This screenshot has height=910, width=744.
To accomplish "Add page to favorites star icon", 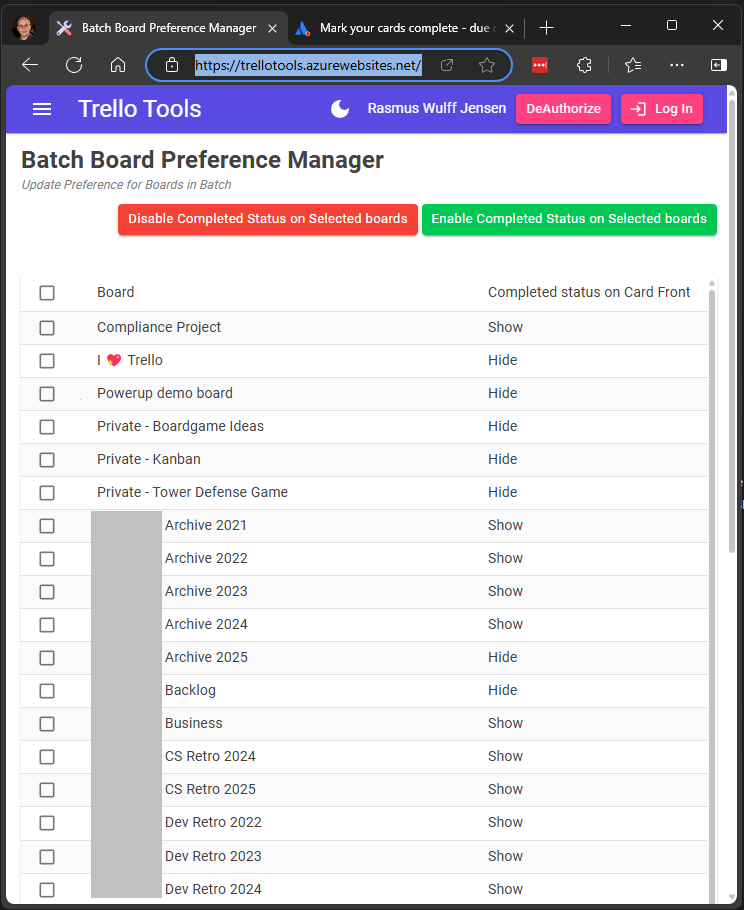I will [487, 65].
